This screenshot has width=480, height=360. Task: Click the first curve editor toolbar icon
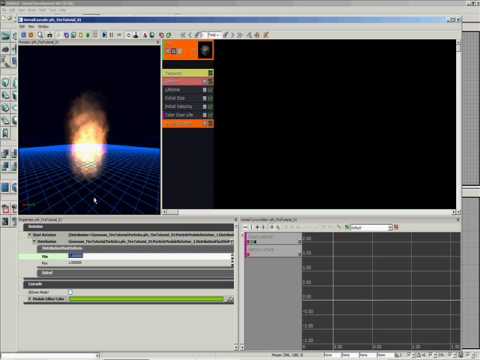click(245, 227)
